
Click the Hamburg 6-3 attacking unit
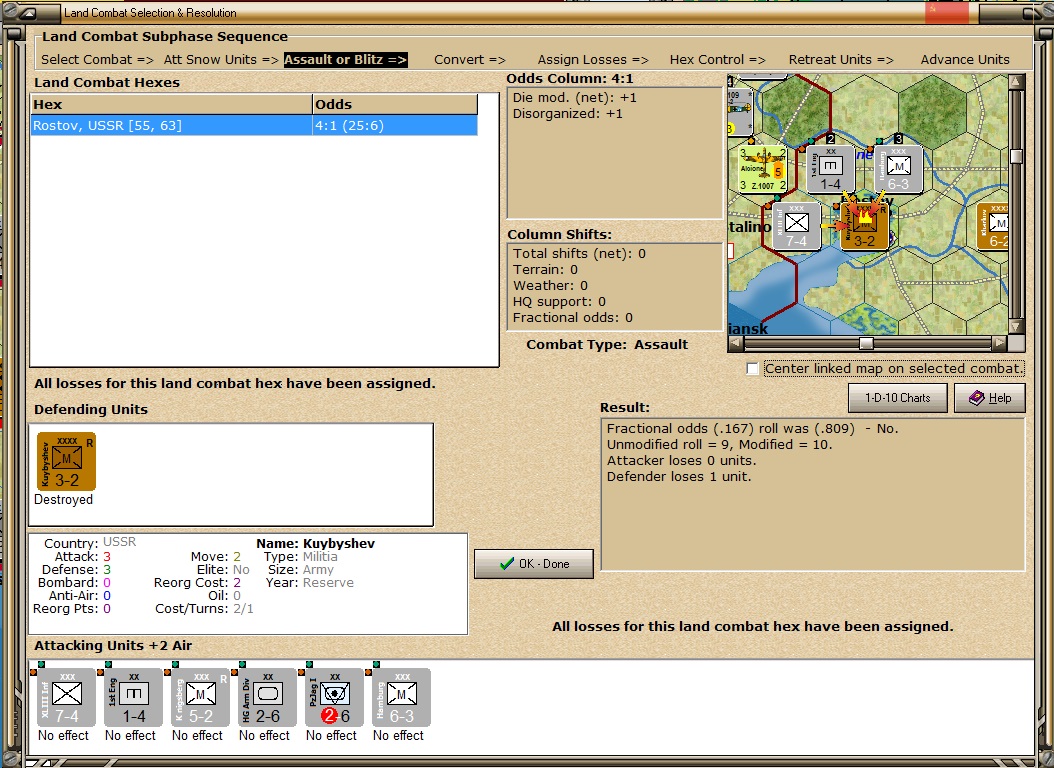[401, 697]
